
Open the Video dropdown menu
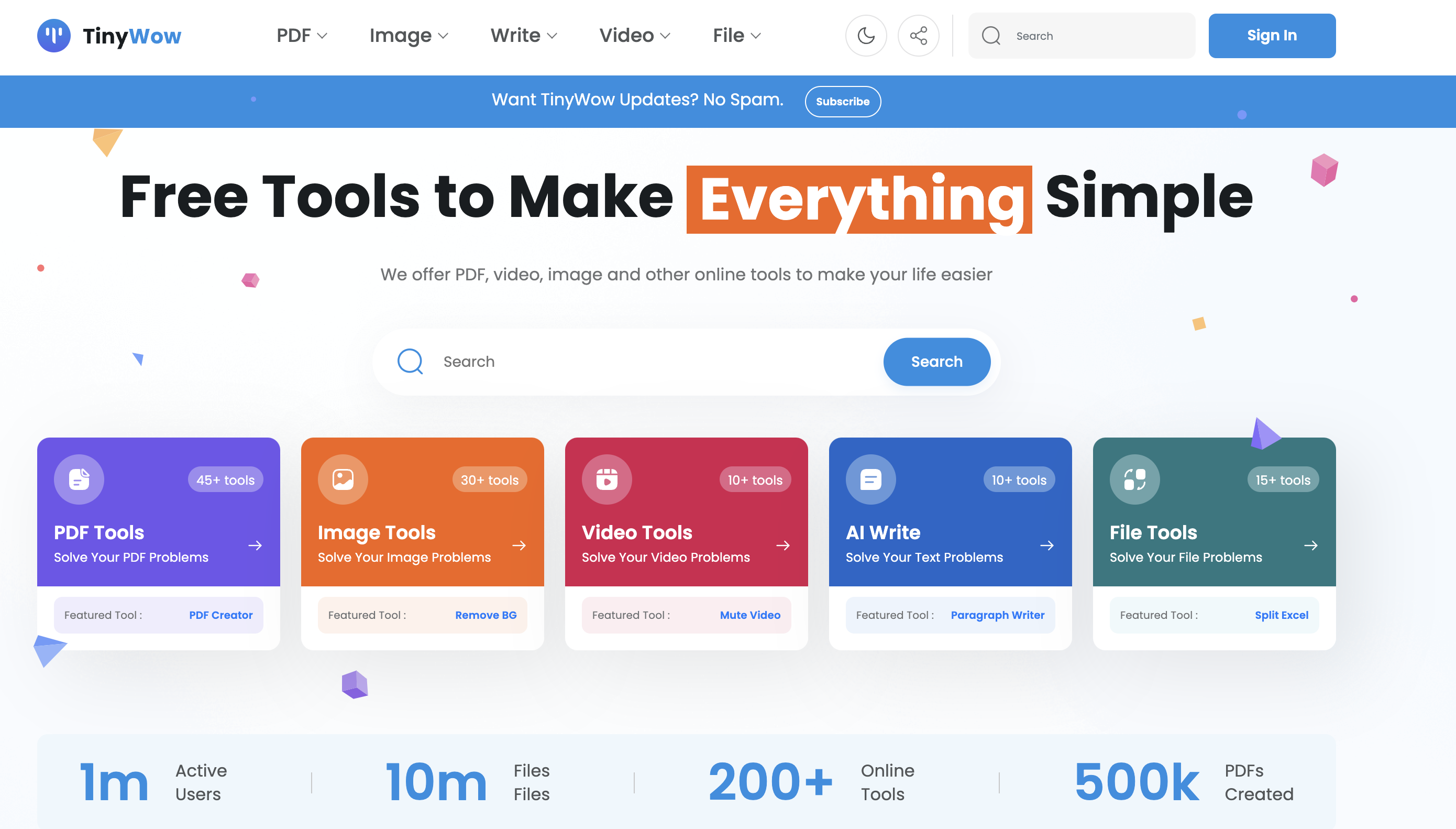pos(634,36)
